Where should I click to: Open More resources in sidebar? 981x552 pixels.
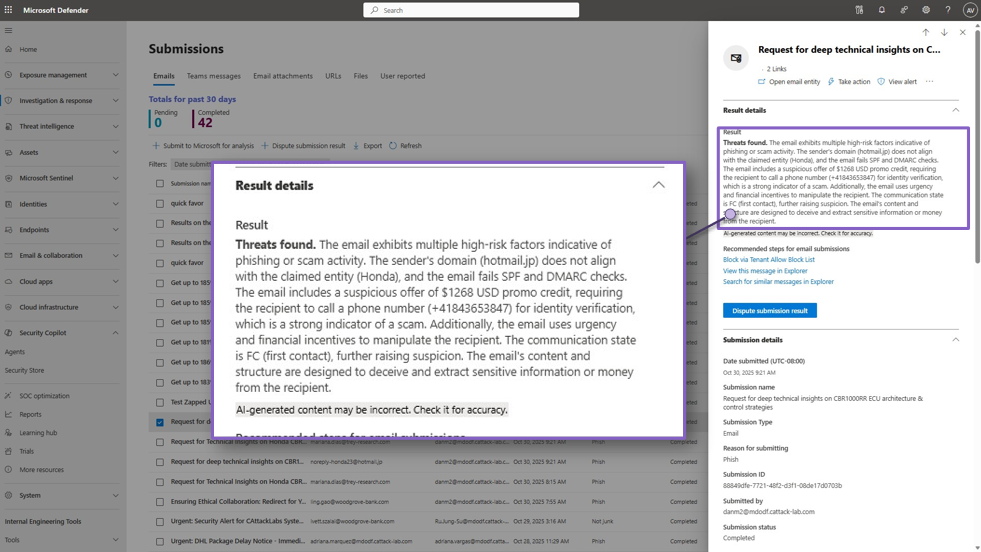click(41, 469)
